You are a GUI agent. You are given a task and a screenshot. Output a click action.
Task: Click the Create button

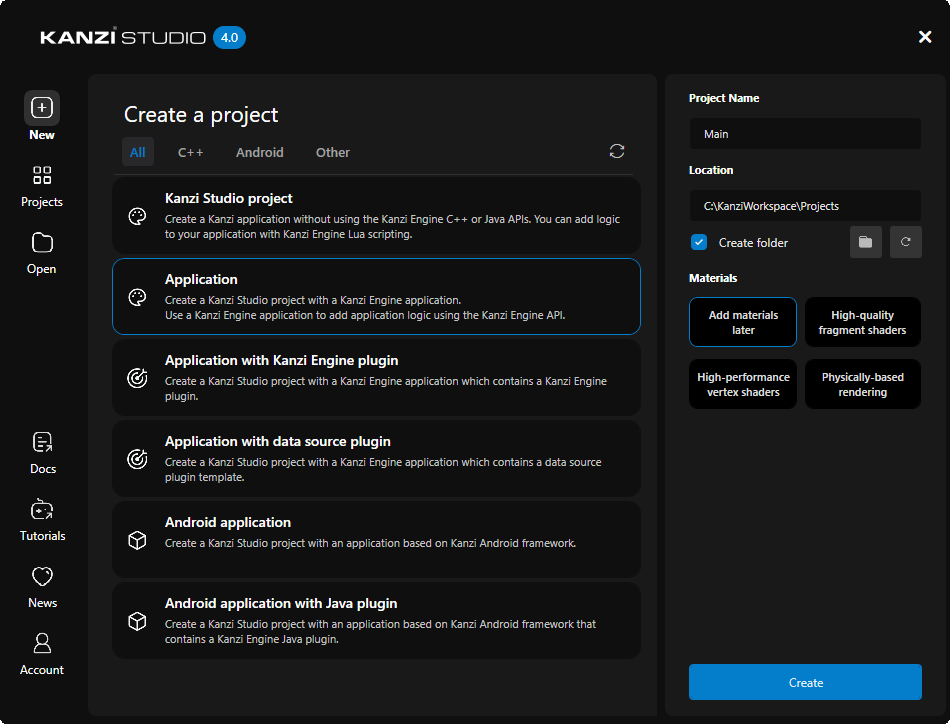(805, 682)
